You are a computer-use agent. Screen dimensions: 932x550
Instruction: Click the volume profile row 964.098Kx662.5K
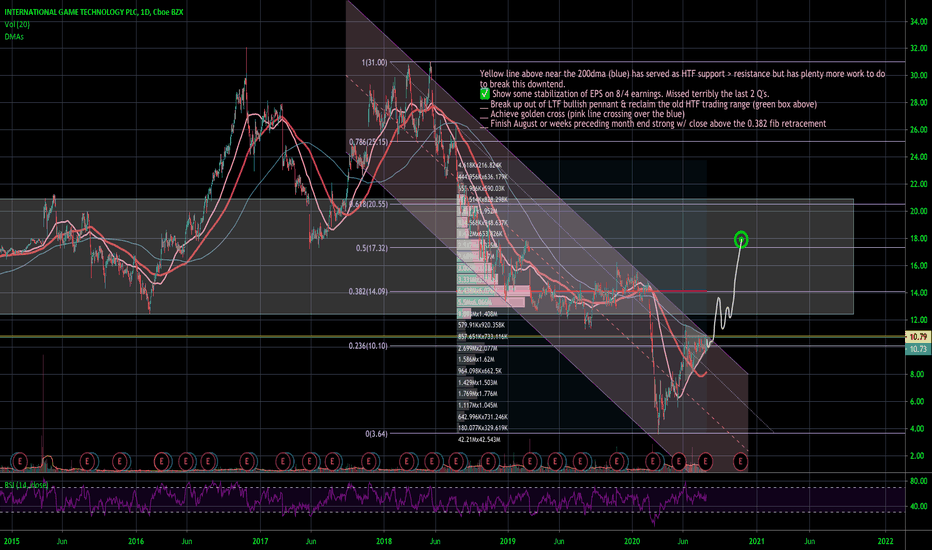click(x=480, y=371)
